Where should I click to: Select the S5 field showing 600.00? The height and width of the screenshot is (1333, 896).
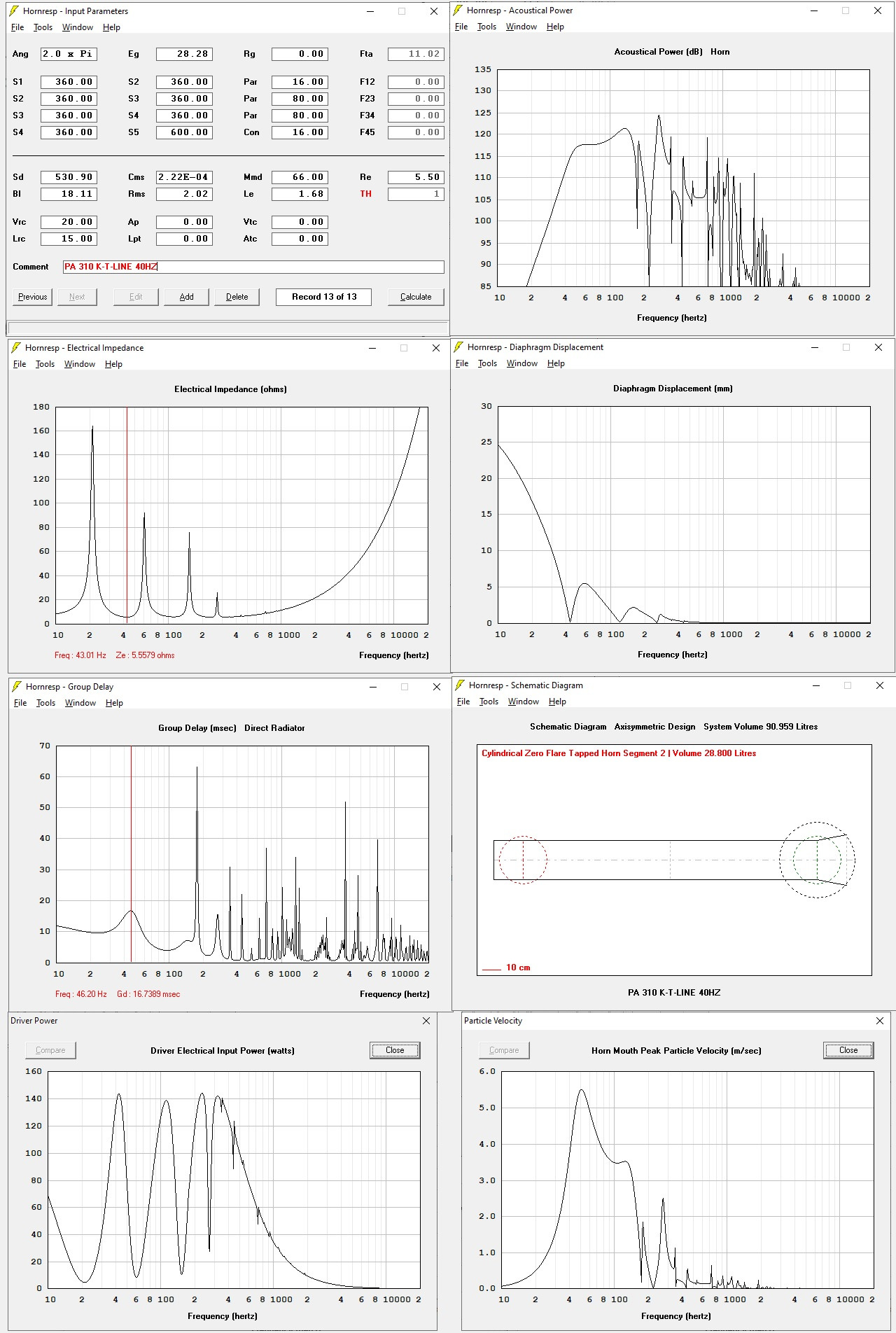point(184,132)
